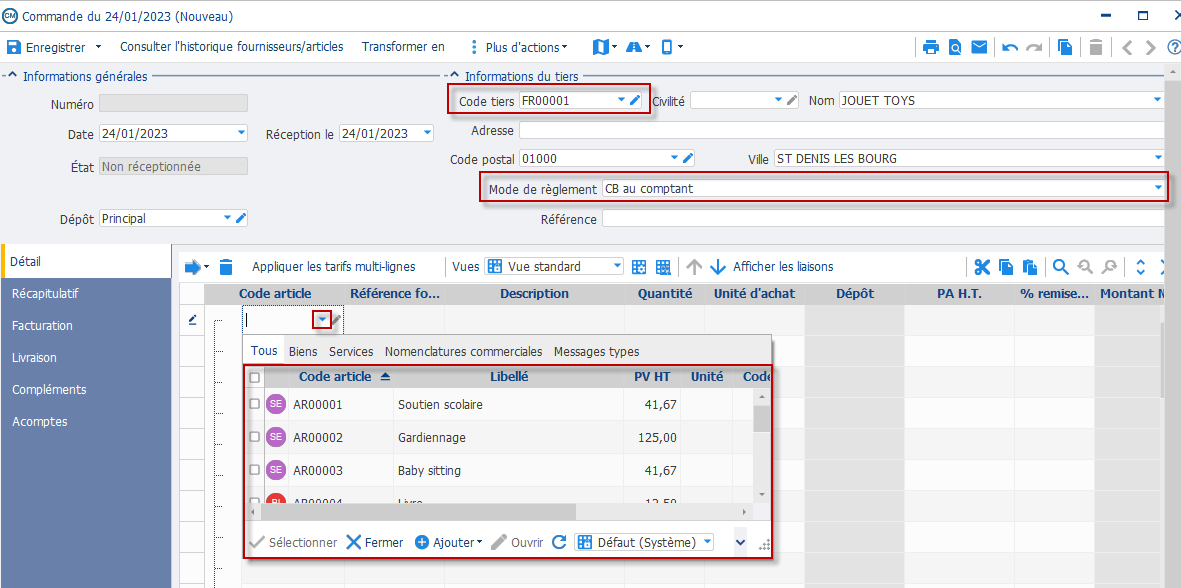
Task: Tick the select-all checkbox in article list header
Action: coord(255,377)
